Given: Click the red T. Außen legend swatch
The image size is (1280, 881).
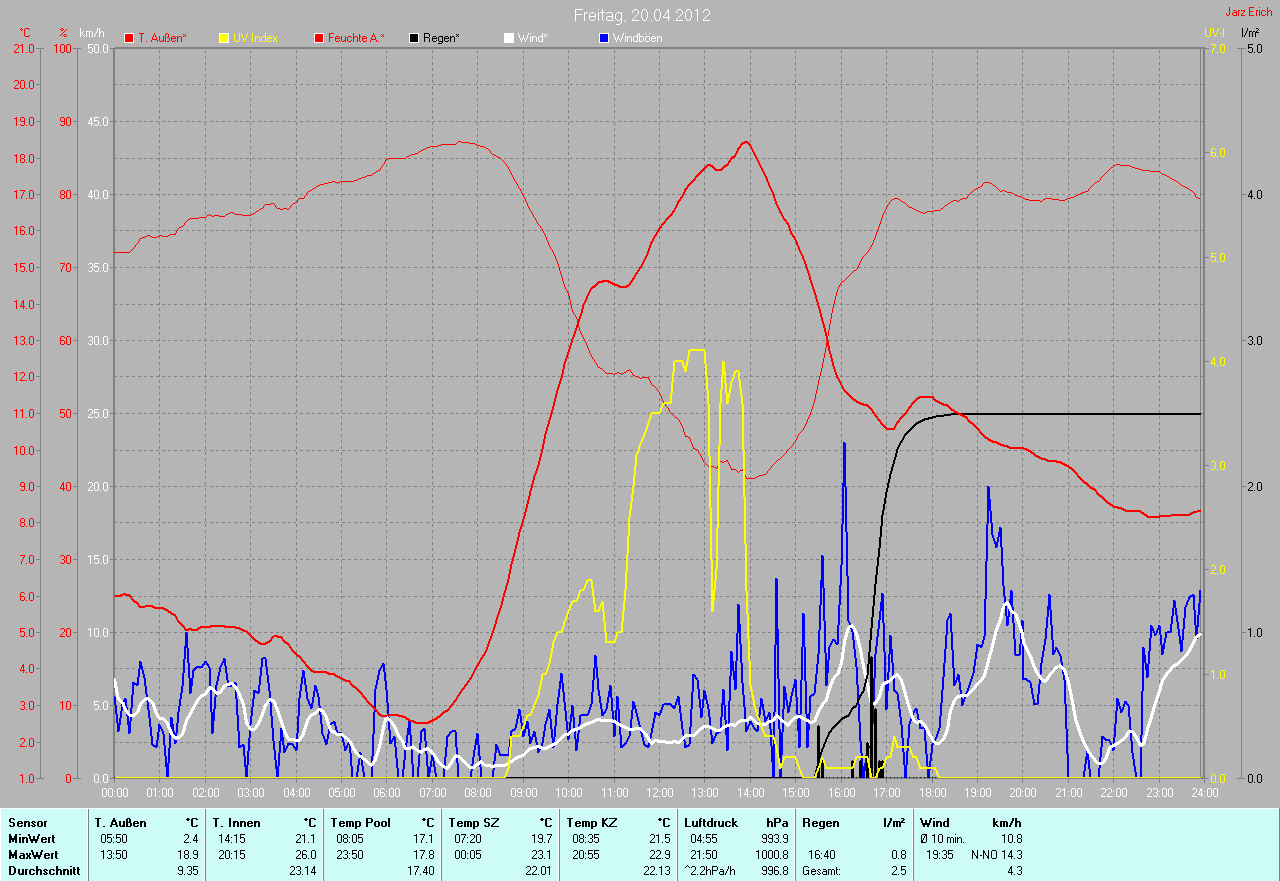Looking at the screenshot, I should coord(129,38).
